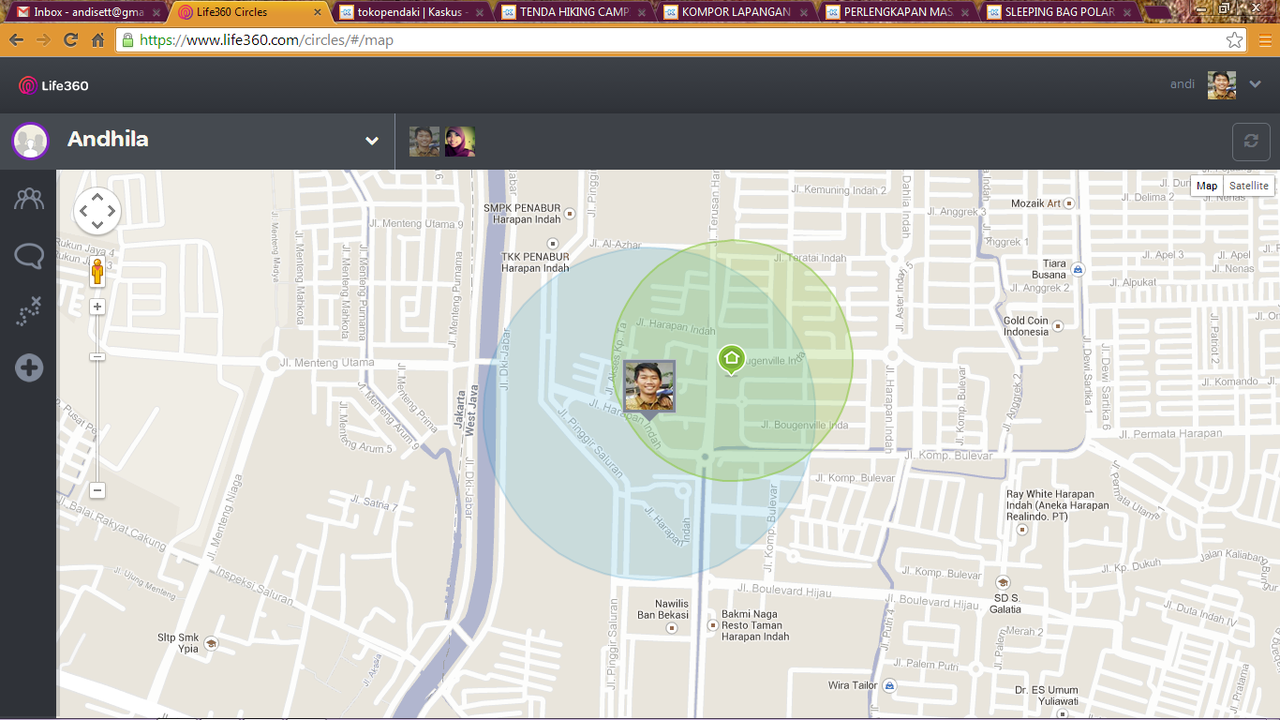The height and width of the screenshot is (720, 1280).
Task: Click the browser forward arrow
Action: tap(43, 40)
